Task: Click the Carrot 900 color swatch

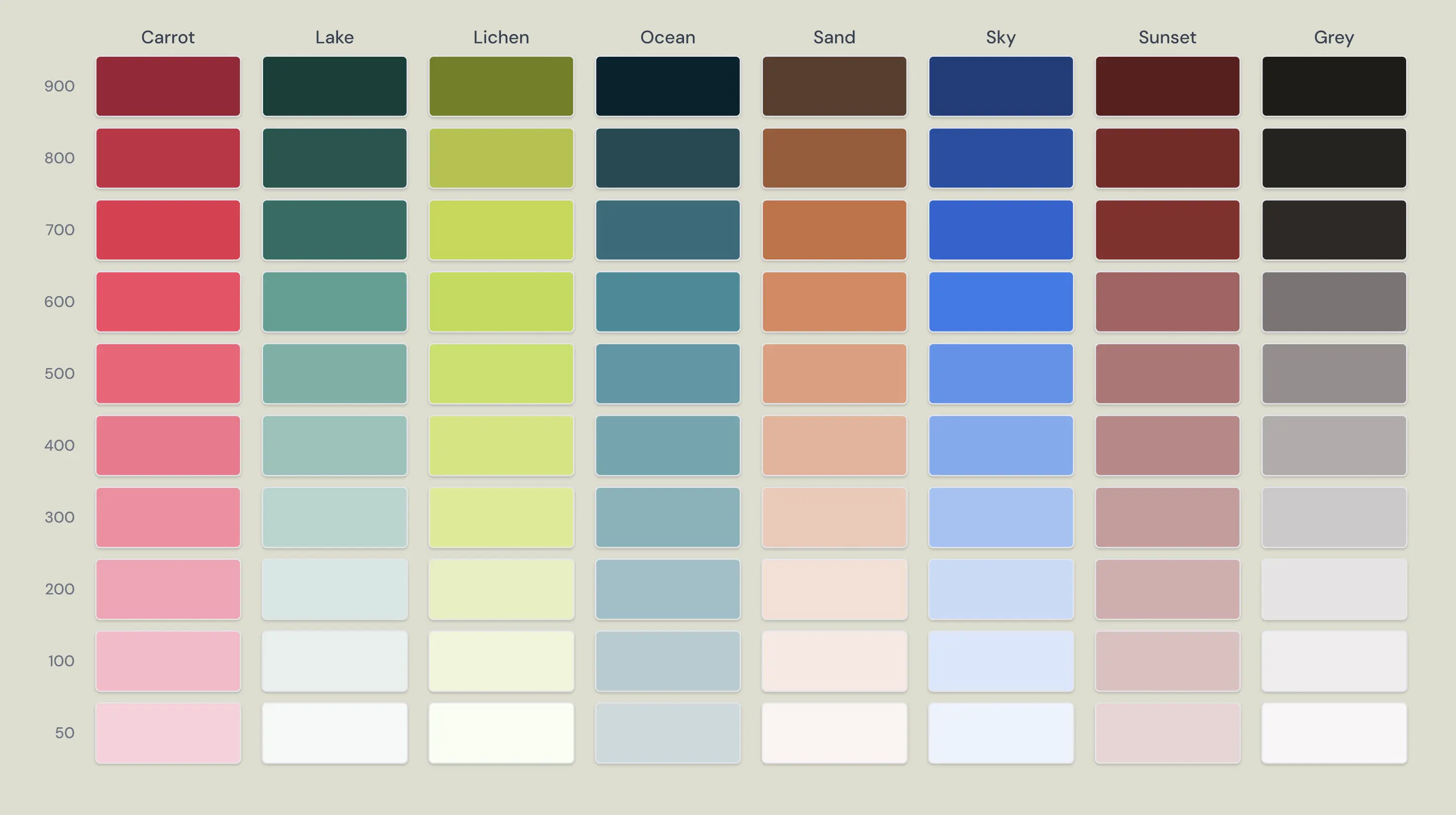Action: point(168,86)
